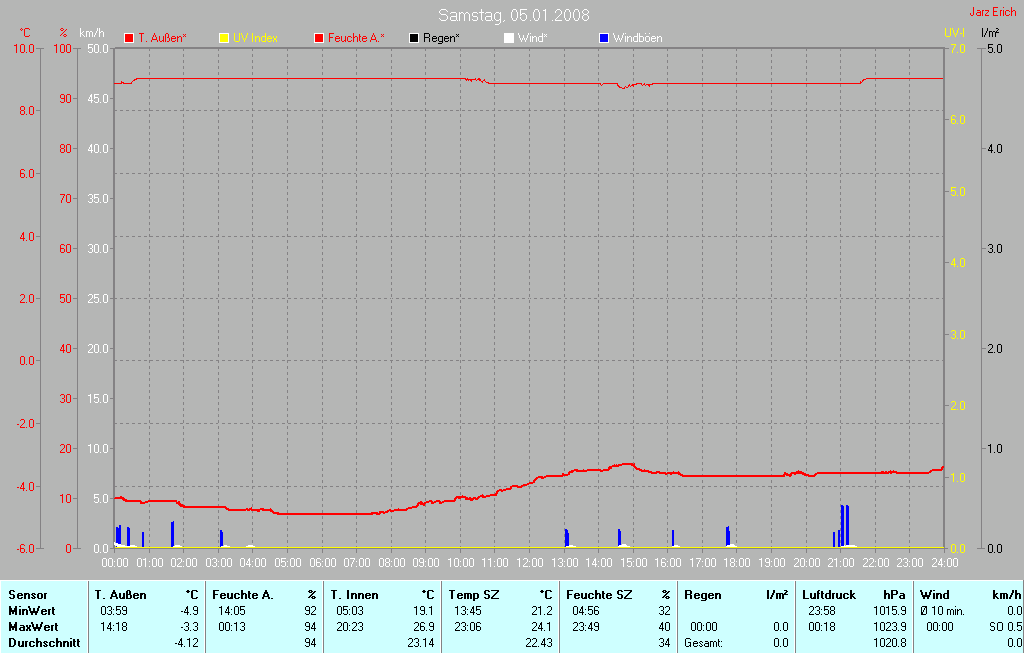Image resolution: width=1024 pixels, height=653 pixels.
Task: Click the white Wind legend square
Action: click(508, 38)
